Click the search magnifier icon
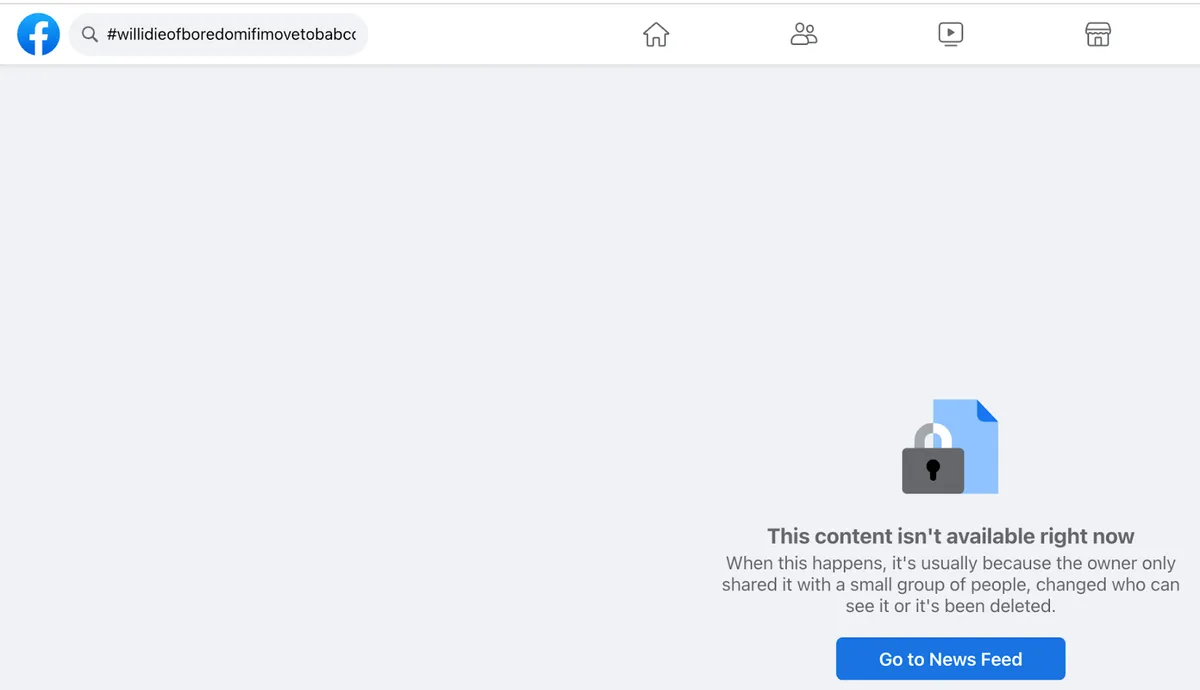Viewport: 1200px width, 690px height. 89,35
